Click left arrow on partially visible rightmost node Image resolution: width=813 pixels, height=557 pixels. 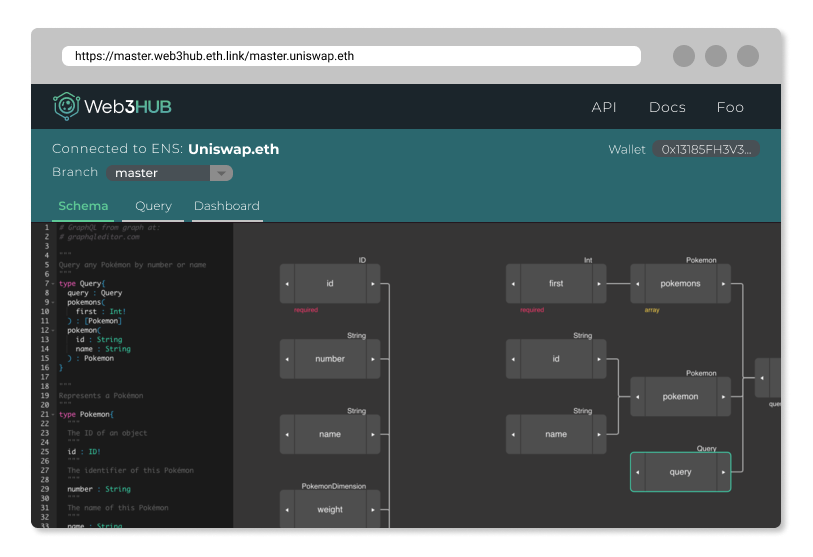pos(762,378)
